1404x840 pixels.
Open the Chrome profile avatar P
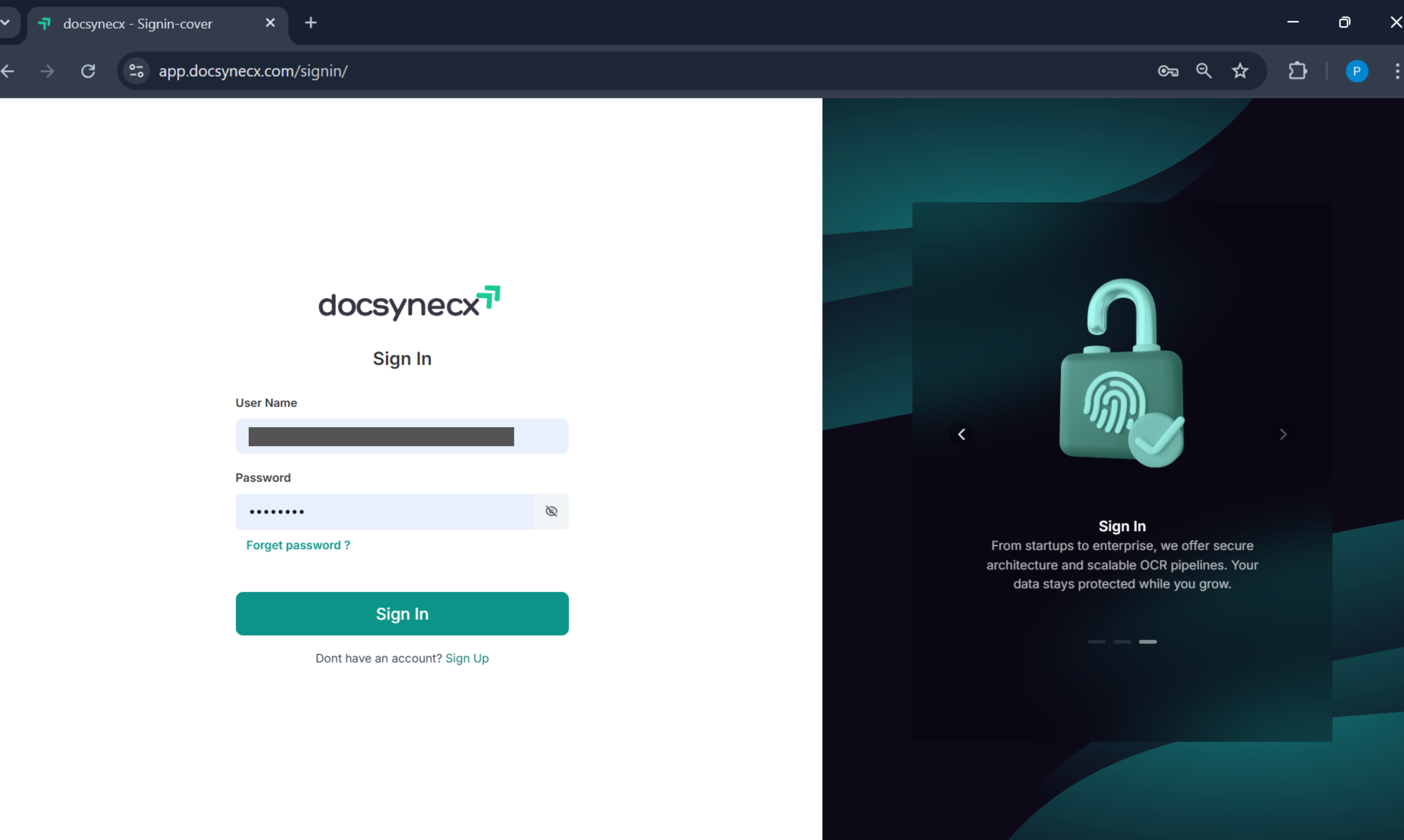click(1357, 71)
